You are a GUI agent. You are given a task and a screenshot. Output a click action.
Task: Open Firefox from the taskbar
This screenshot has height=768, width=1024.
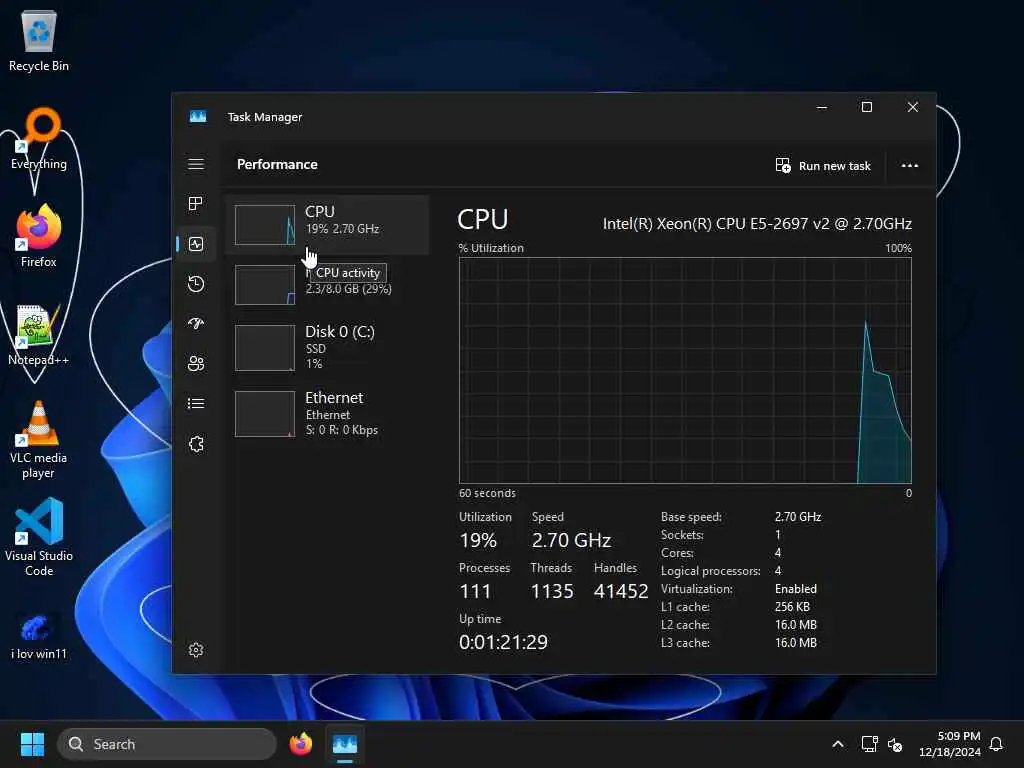coord(300,744)
